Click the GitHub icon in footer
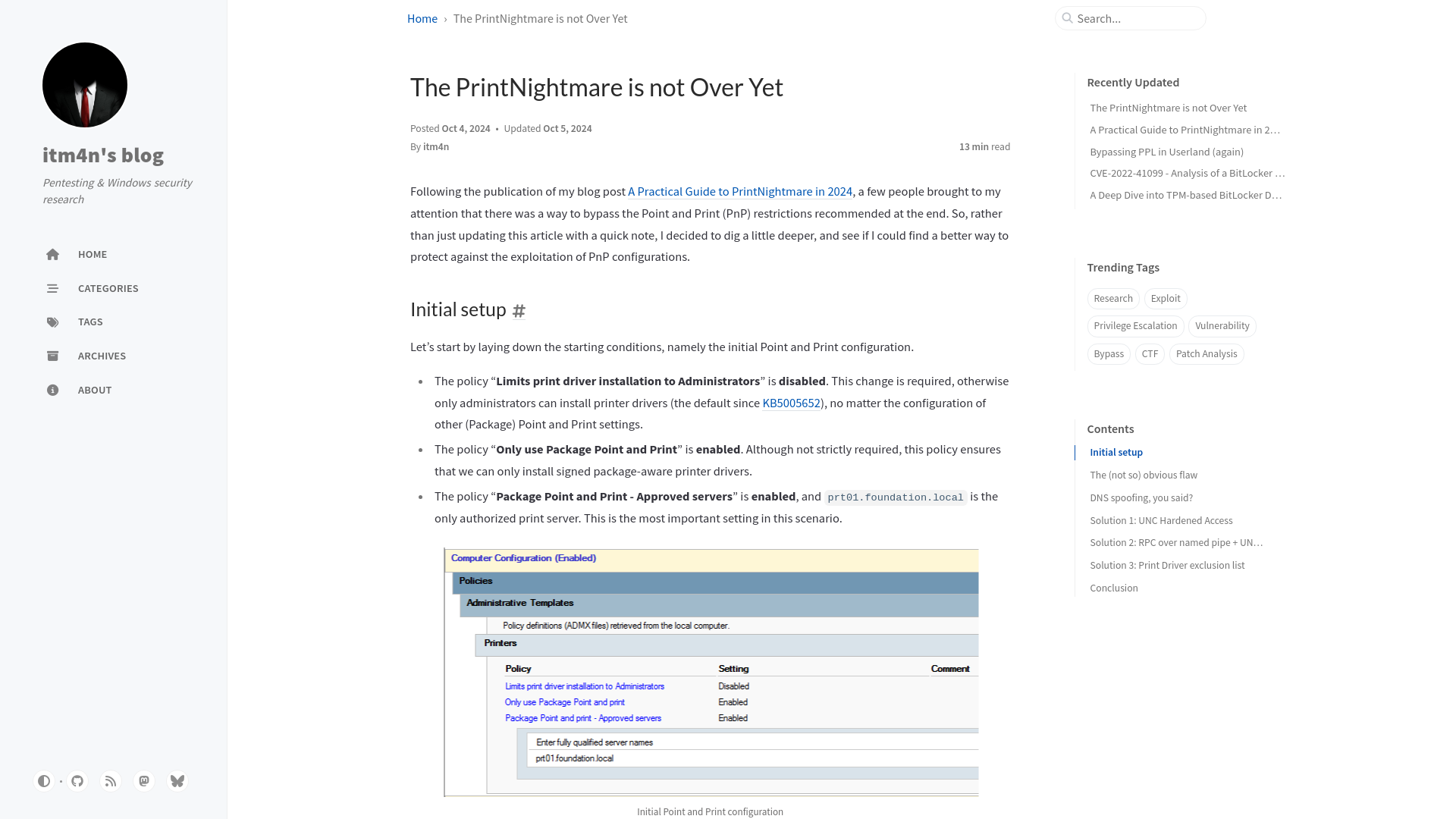Image resolution: width=1456 pixels, height=819 pixels. (77, 781)
